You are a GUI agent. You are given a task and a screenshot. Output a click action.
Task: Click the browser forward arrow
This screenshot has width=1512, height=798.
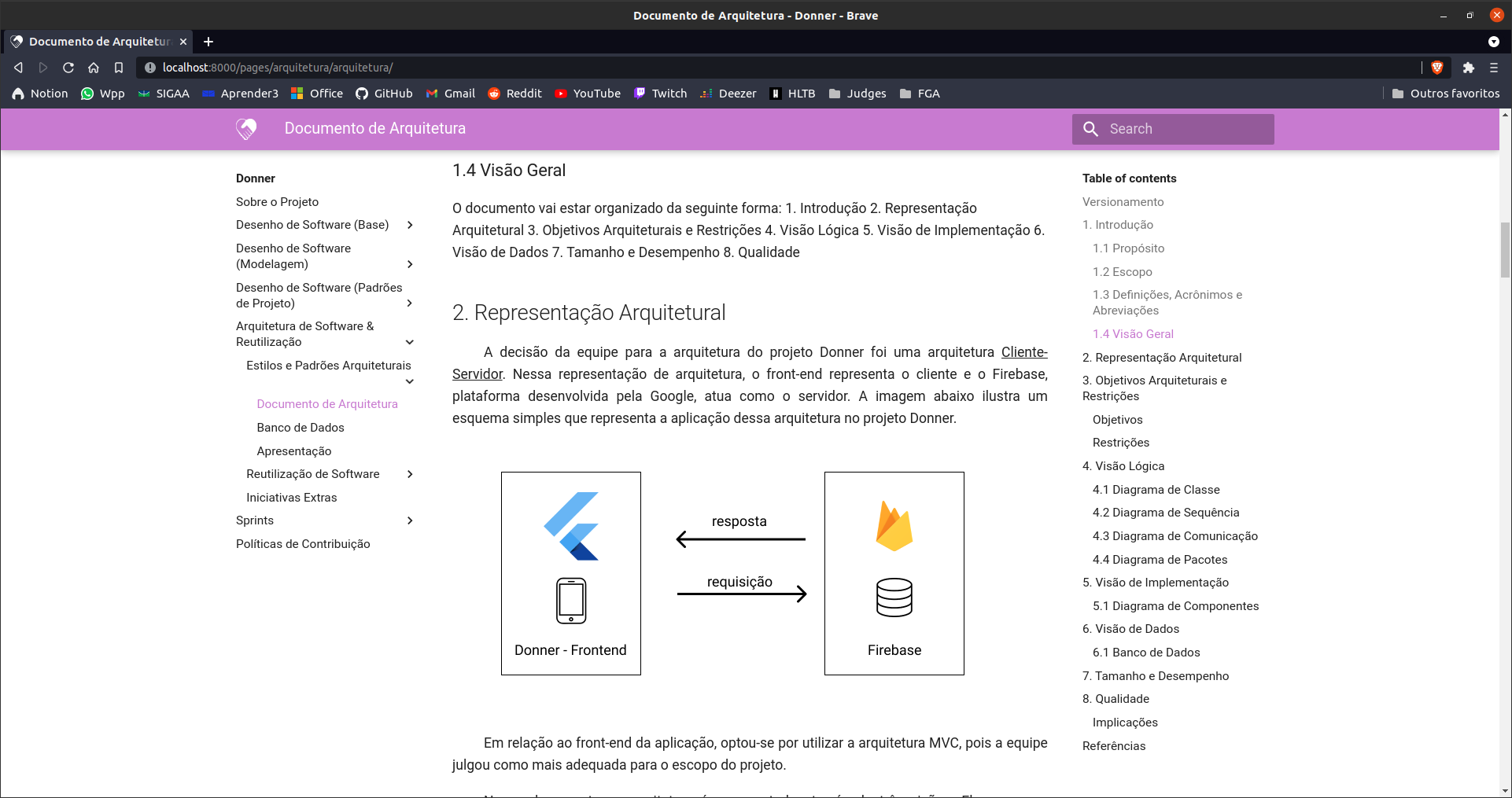coord(43,68)
